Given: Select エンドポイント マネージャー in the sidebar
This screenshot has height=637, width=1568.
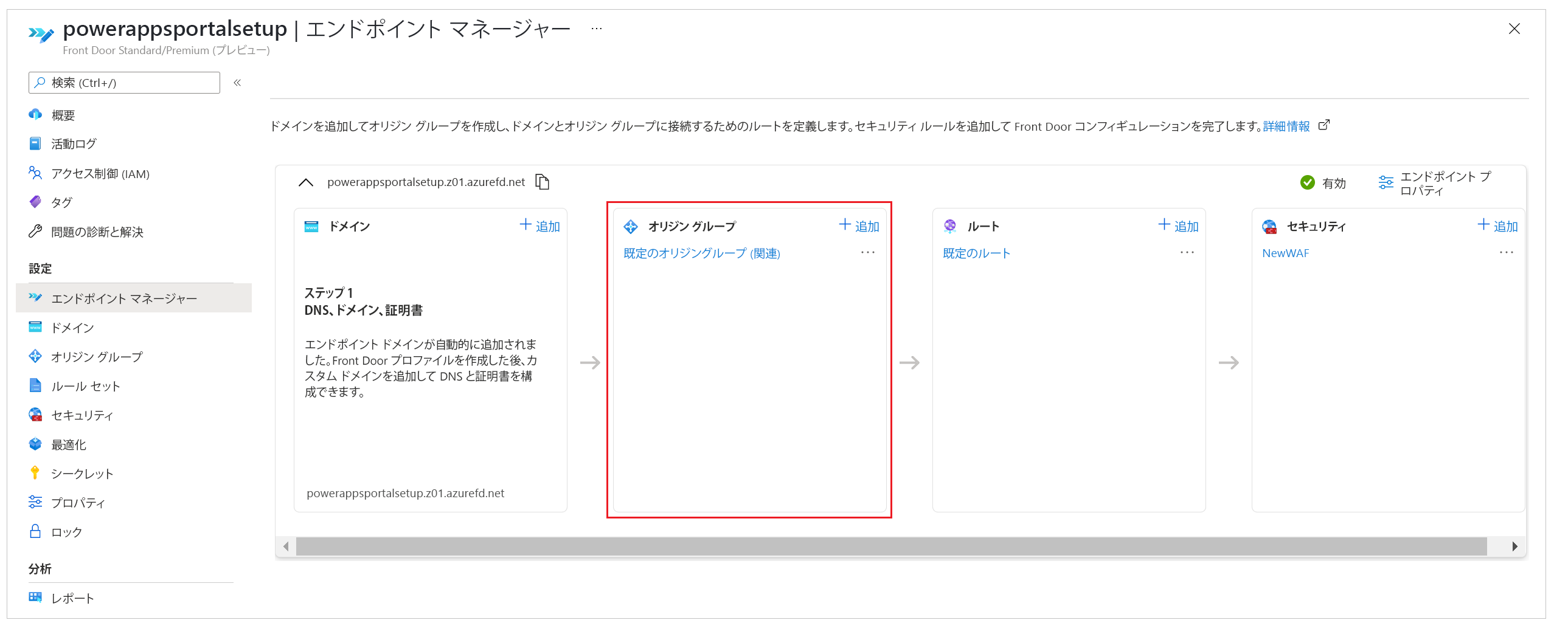Looking at the screenshot, I should click(133, 298).
